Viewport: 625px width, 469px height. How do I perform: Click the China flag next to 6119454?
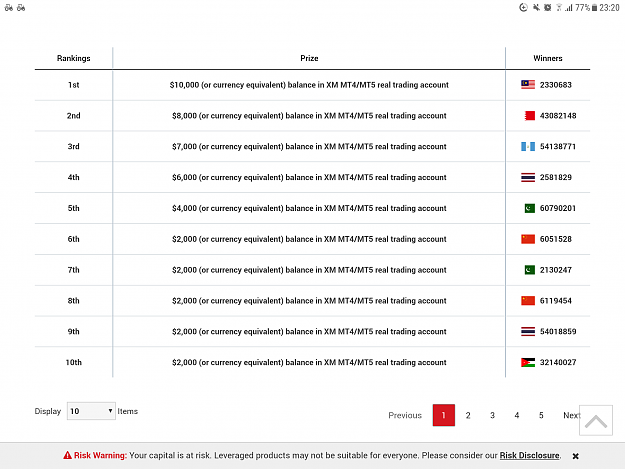click(x=528, y=300)
